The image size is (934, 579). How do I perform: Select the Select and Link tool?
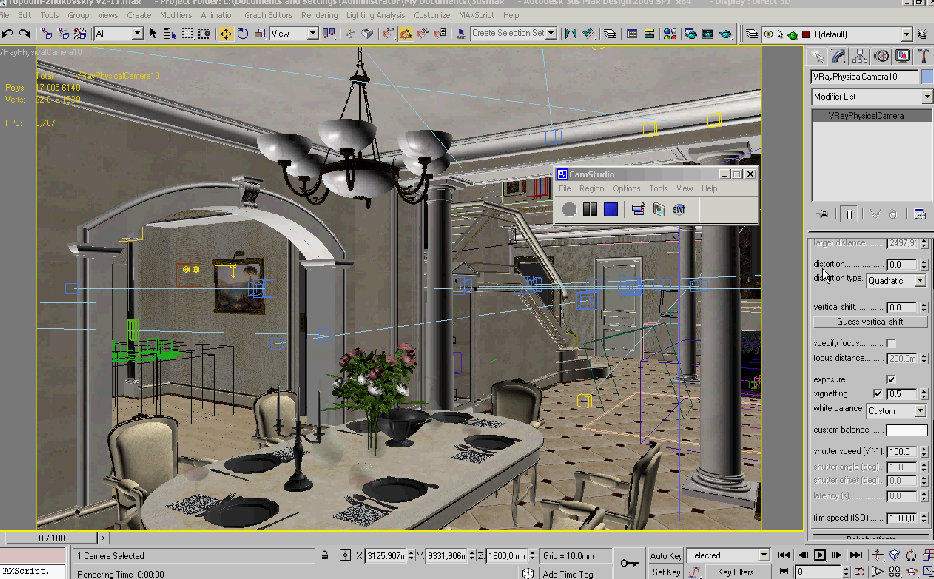tap(46, 34)
